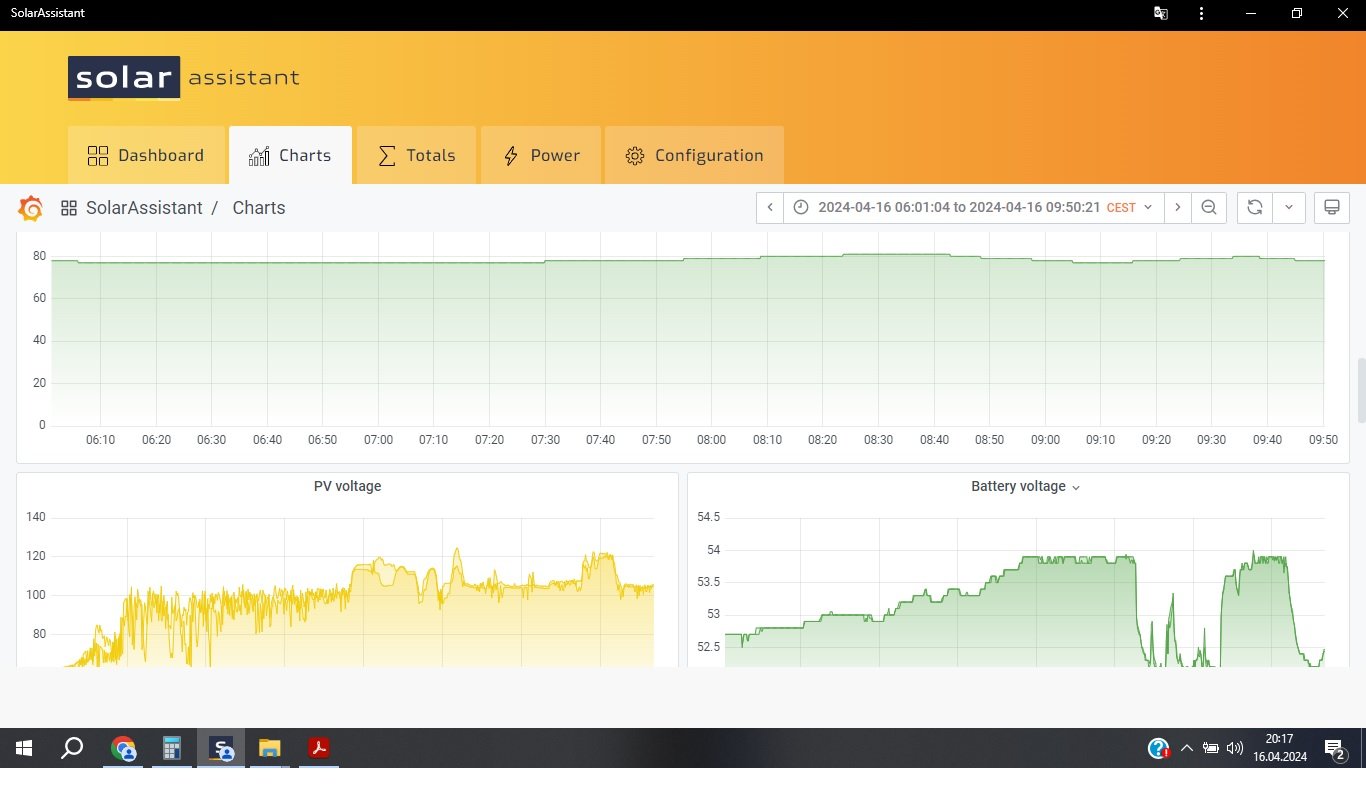This screenshot has height=801, width=1366.
Task: Shift time range backward
Action: (770, 207)
